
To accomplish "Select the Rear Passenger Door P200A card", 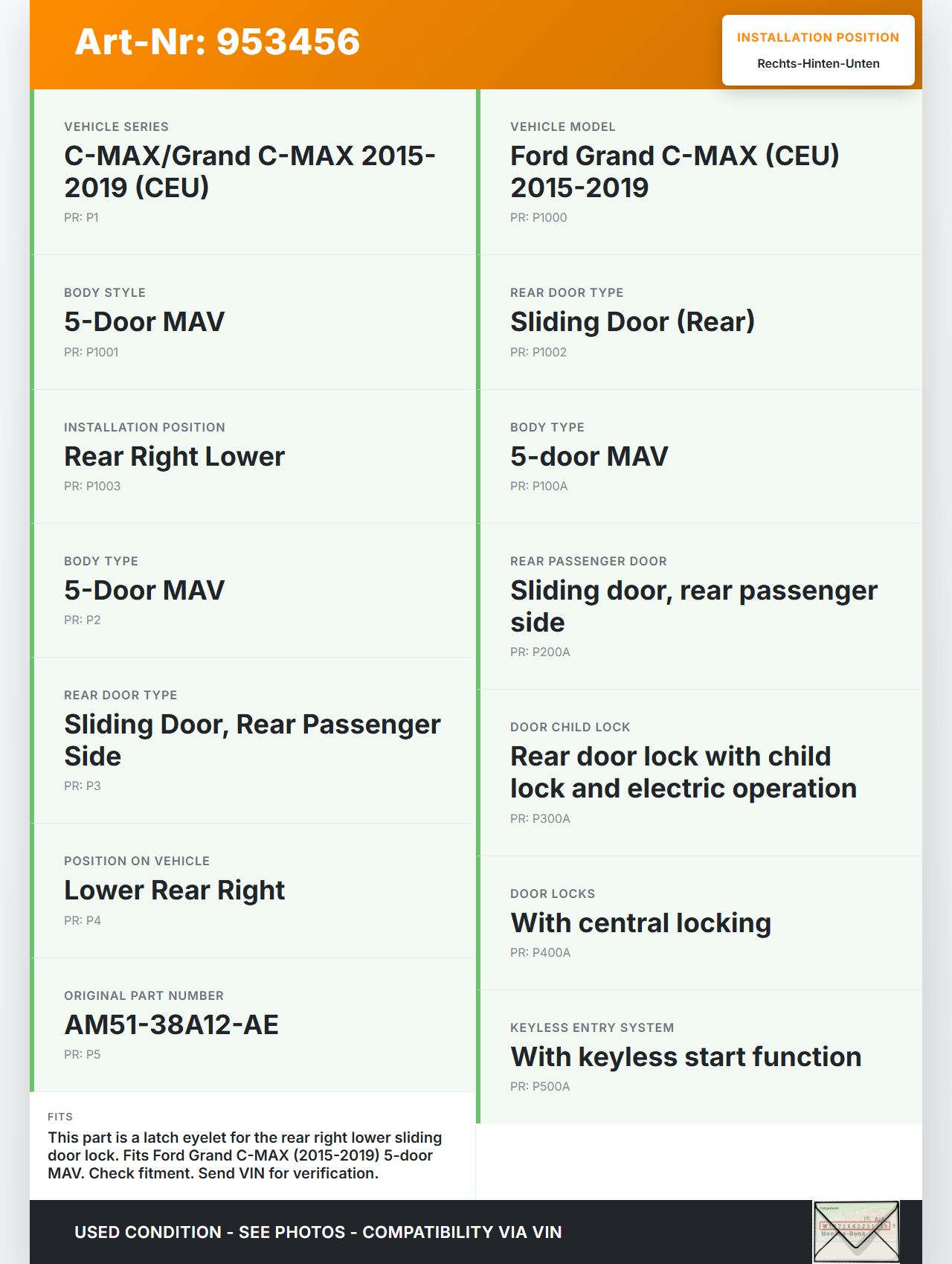I will click(699, 606).
